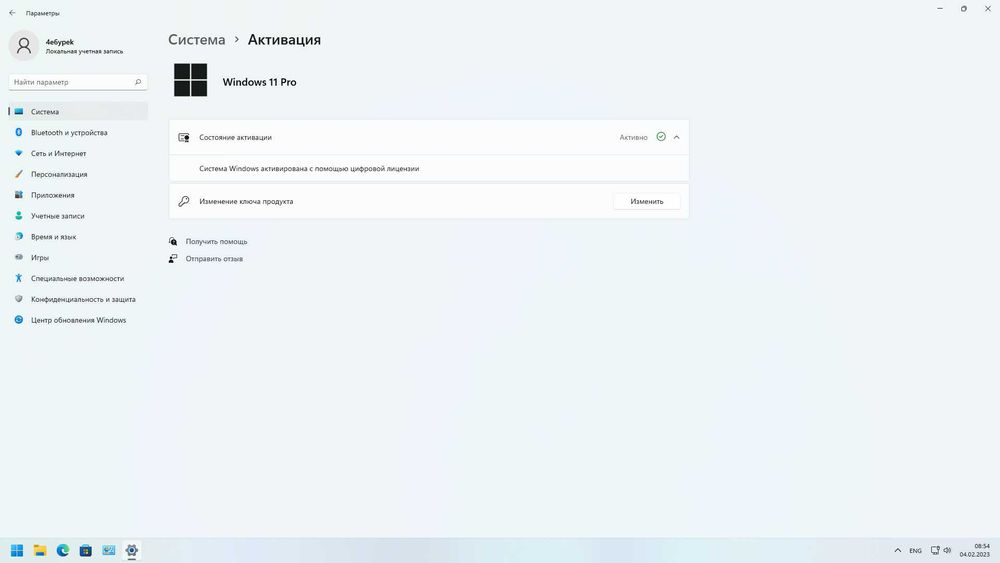Click the 'Параметры' window title
The height and width of the screenshot is (563, 1000).
[x=43, y=13]
